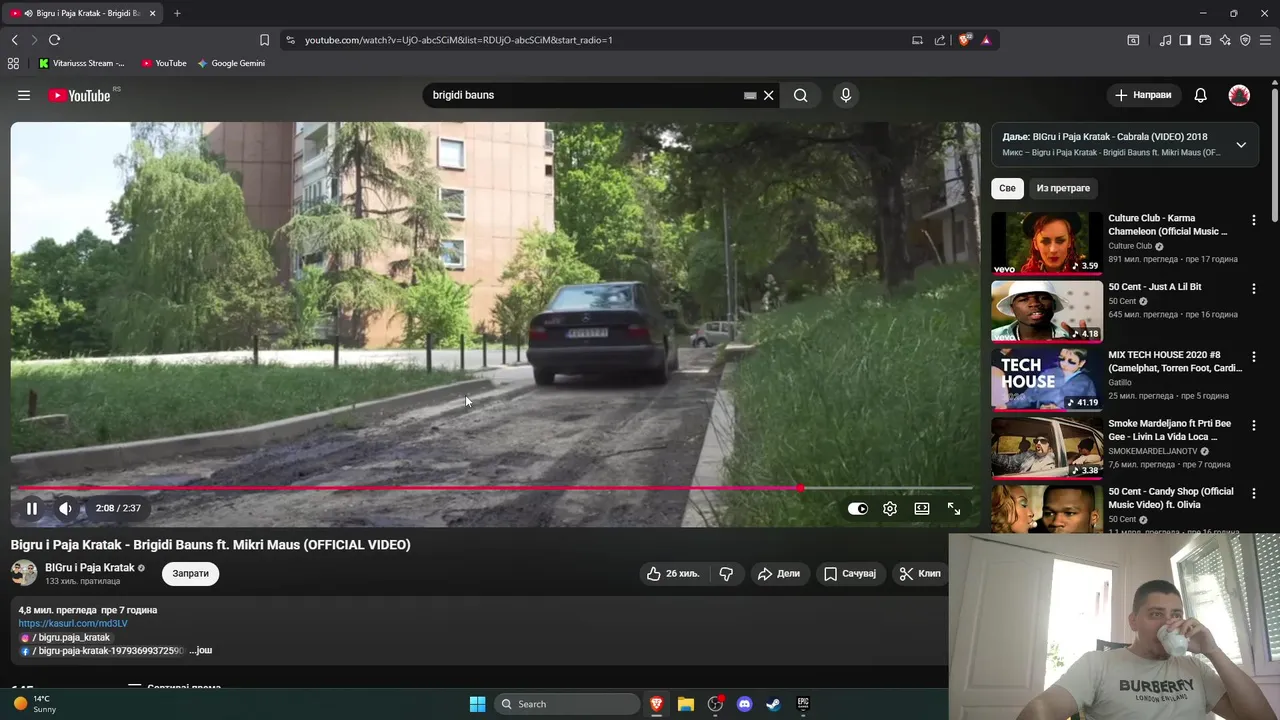Bookmark the page with the bookmark icon
The height and width of the screenshot is (720, 1280).
[264, 40]
